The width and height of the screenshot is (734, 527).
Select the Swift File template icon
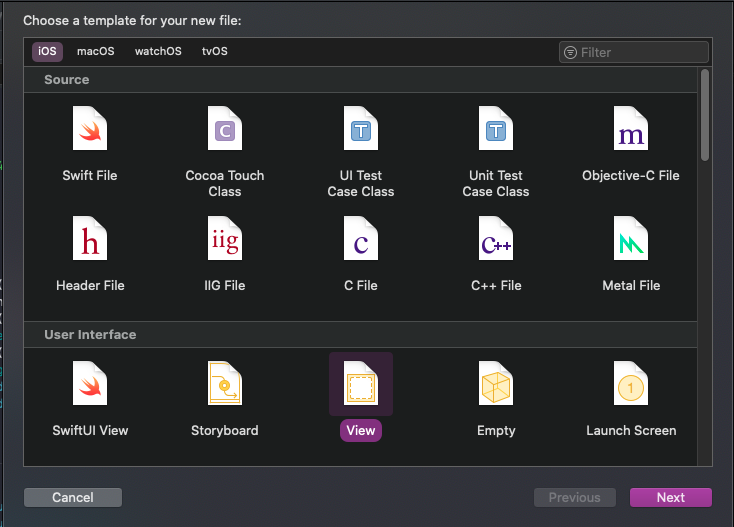click(x=90, y=129)
